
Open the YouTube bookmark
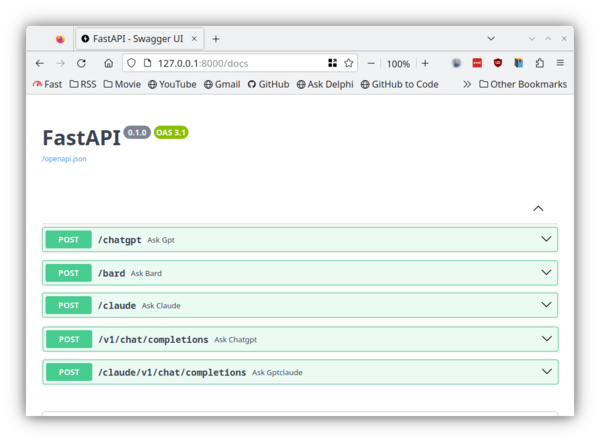[172, 84]
